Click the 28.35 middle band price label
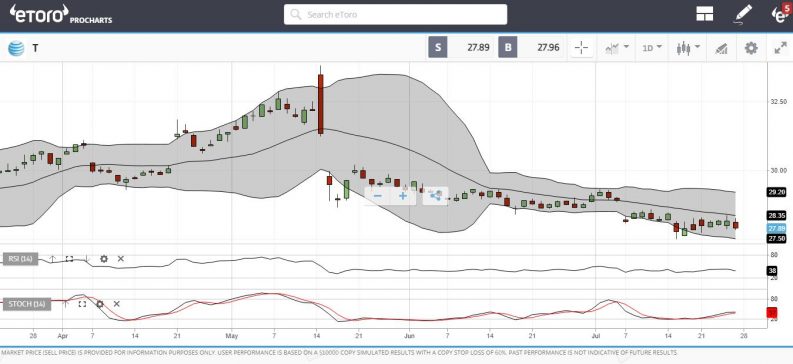Image resolution: width=793 pixels, height=364 pixels. click(x=776, y=215)
